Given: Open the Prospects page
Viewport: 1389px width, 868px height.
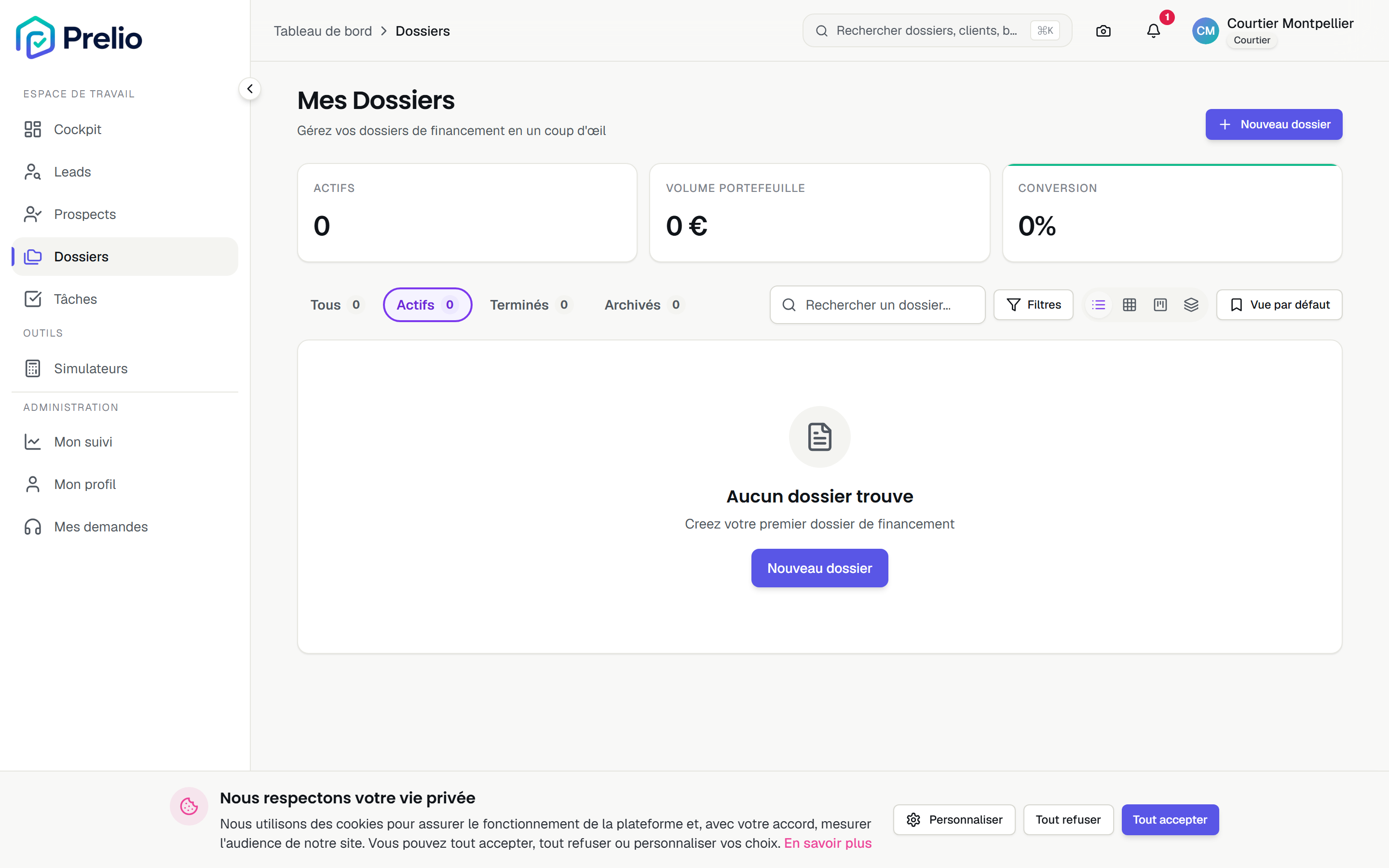Looking at the screenshot, I should pyautogui.click(x=124, y=214).
